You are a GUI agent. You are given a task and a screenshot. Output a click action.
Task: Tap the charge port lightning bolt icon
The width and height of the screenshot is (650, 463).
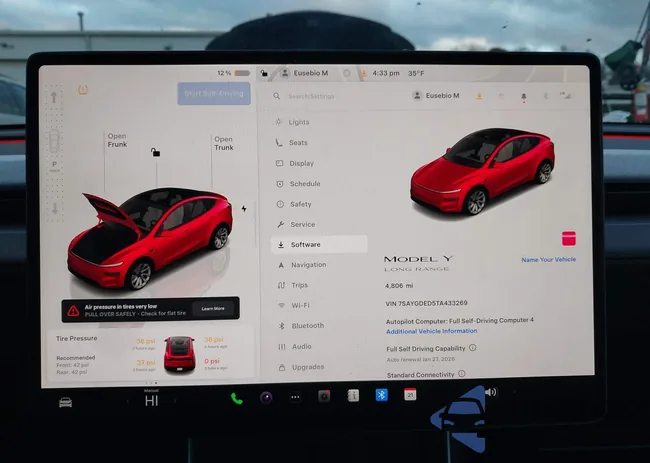(243, 209)
